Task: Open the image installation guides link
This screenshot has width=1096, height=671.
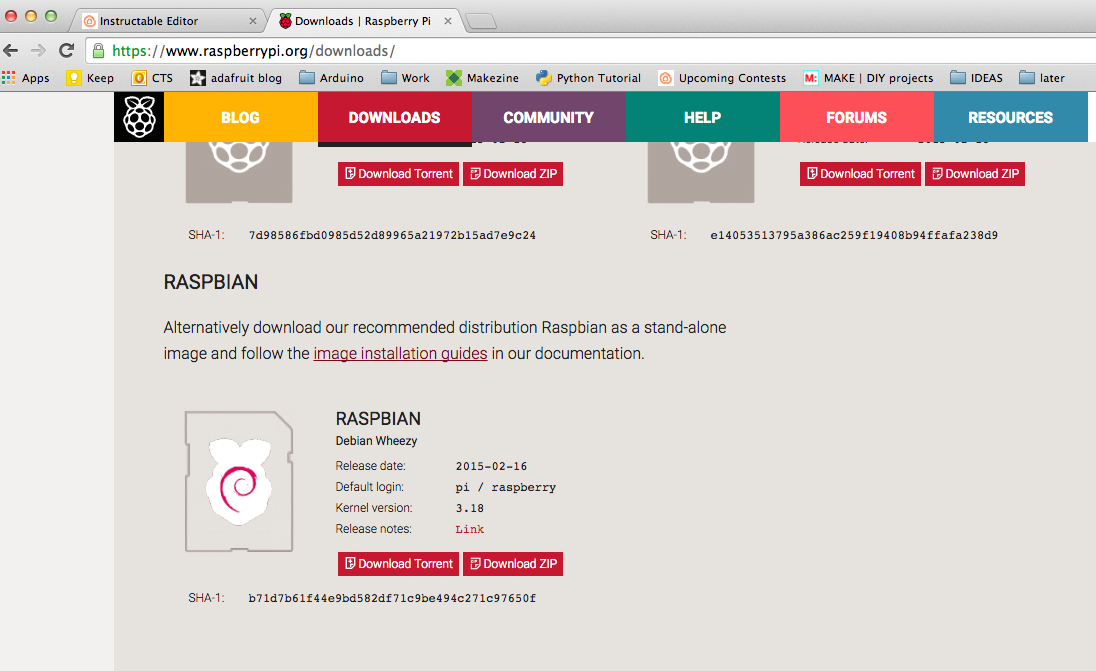Action: (x=401, y=354)
